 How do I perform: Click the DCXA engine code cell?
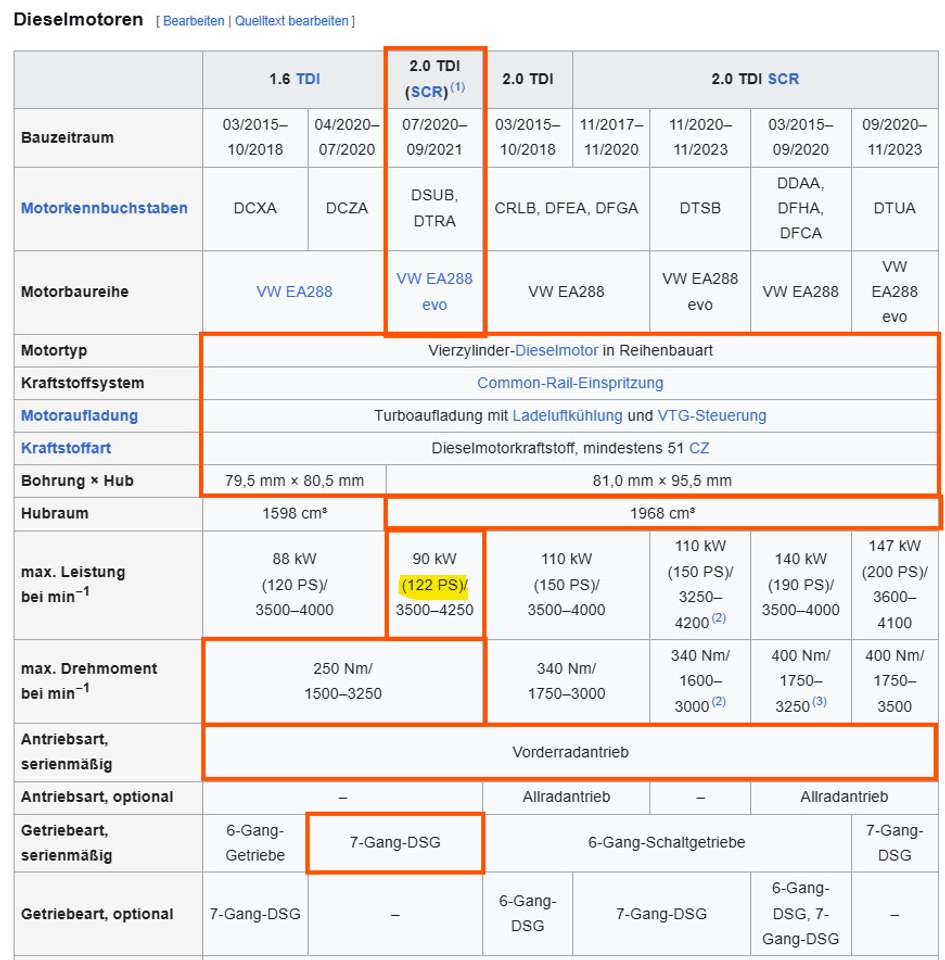[255, 208]
